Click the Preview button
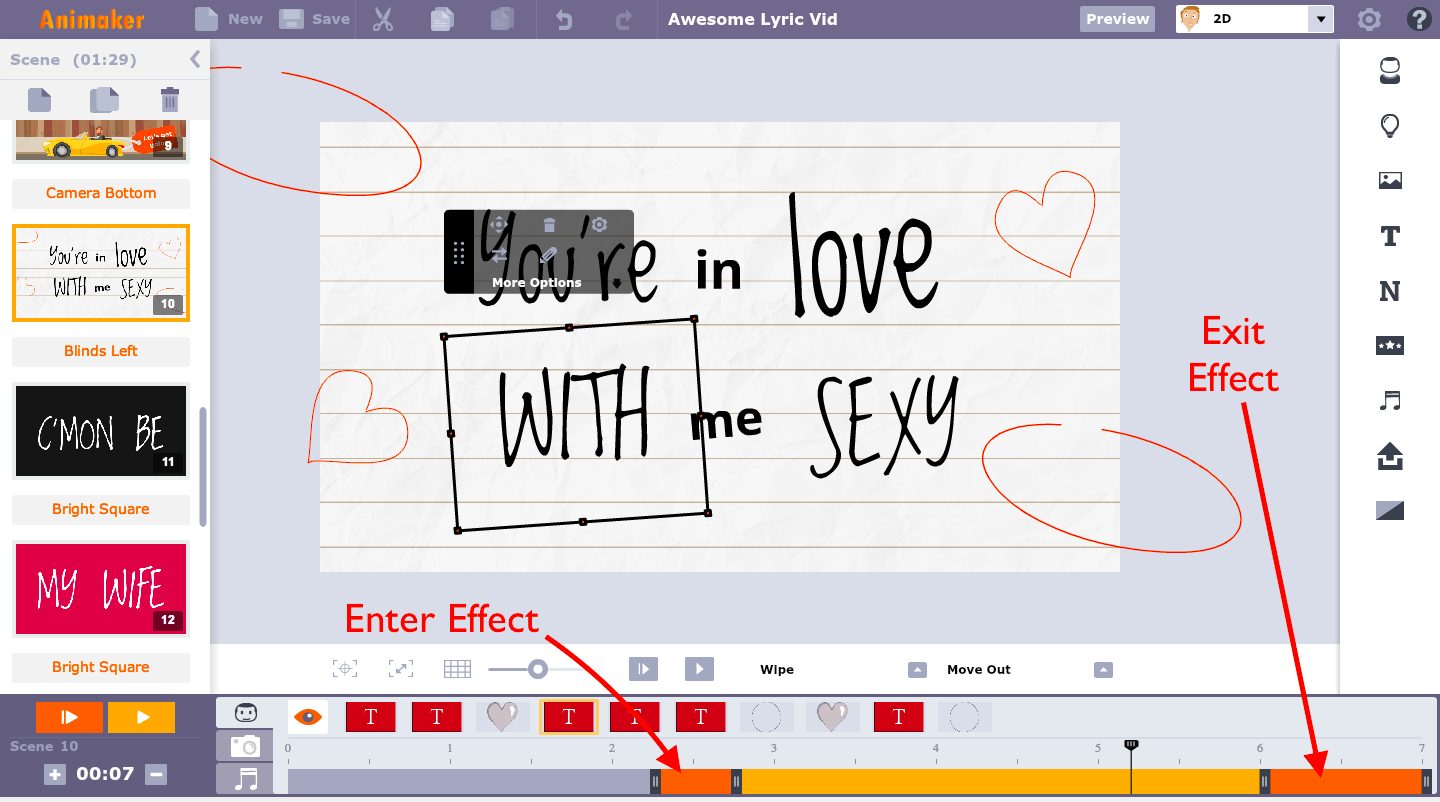The height and width of the screenshot is (802, 1440). click(x=1118, y=19)
